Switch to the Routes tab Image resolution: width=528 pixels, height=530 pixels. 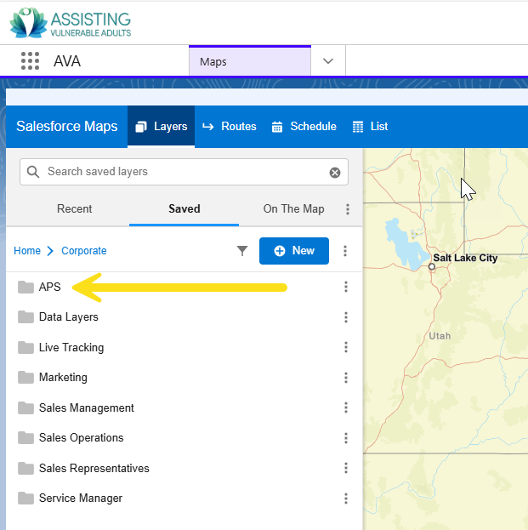click(230, 126)
